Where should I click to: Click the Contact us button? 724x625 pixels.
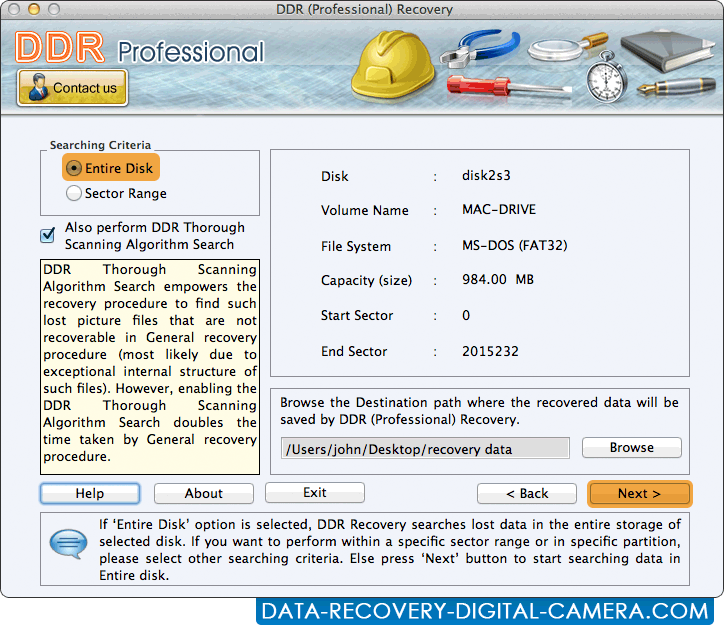(72, 88)
